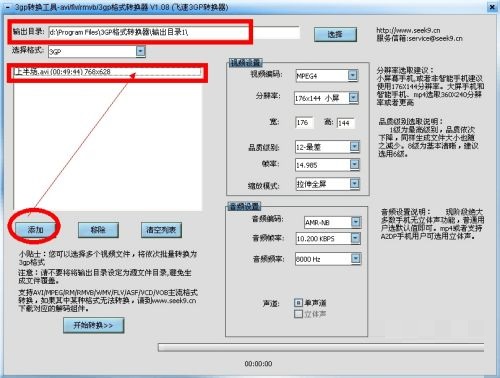
Task: Select the 上半场.avi file in the list
Action: [x=107, y=72]
